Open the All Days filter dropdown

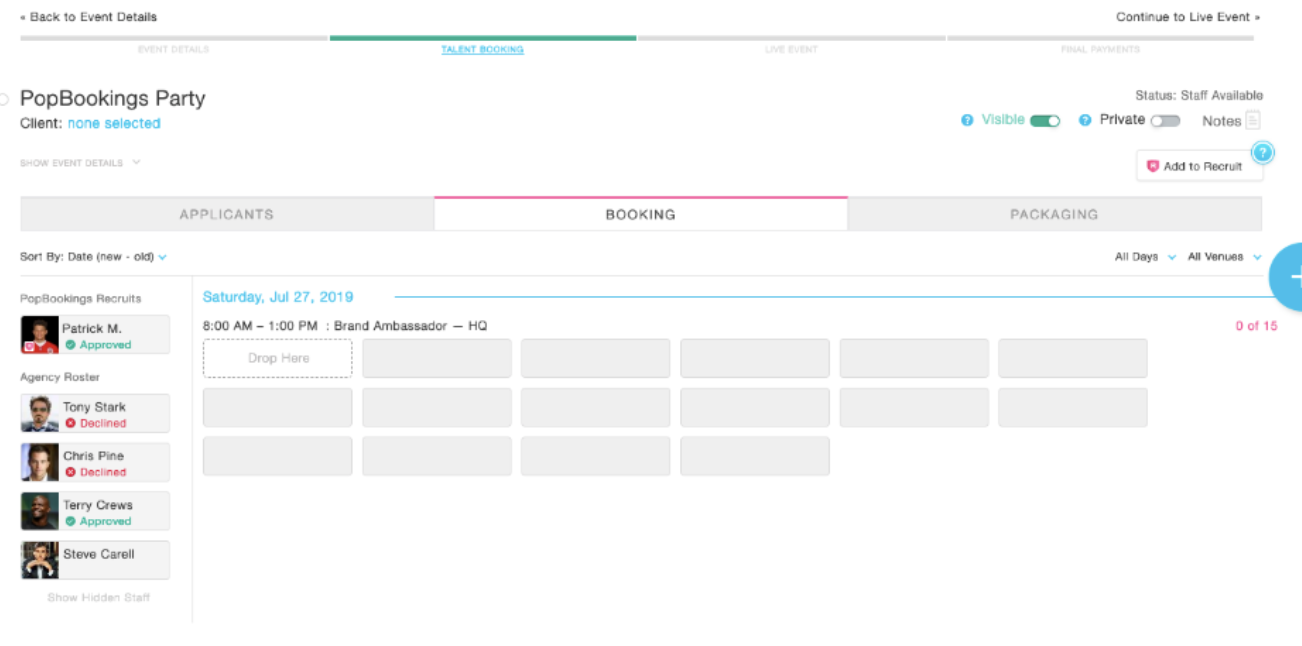pos(1145,257)
